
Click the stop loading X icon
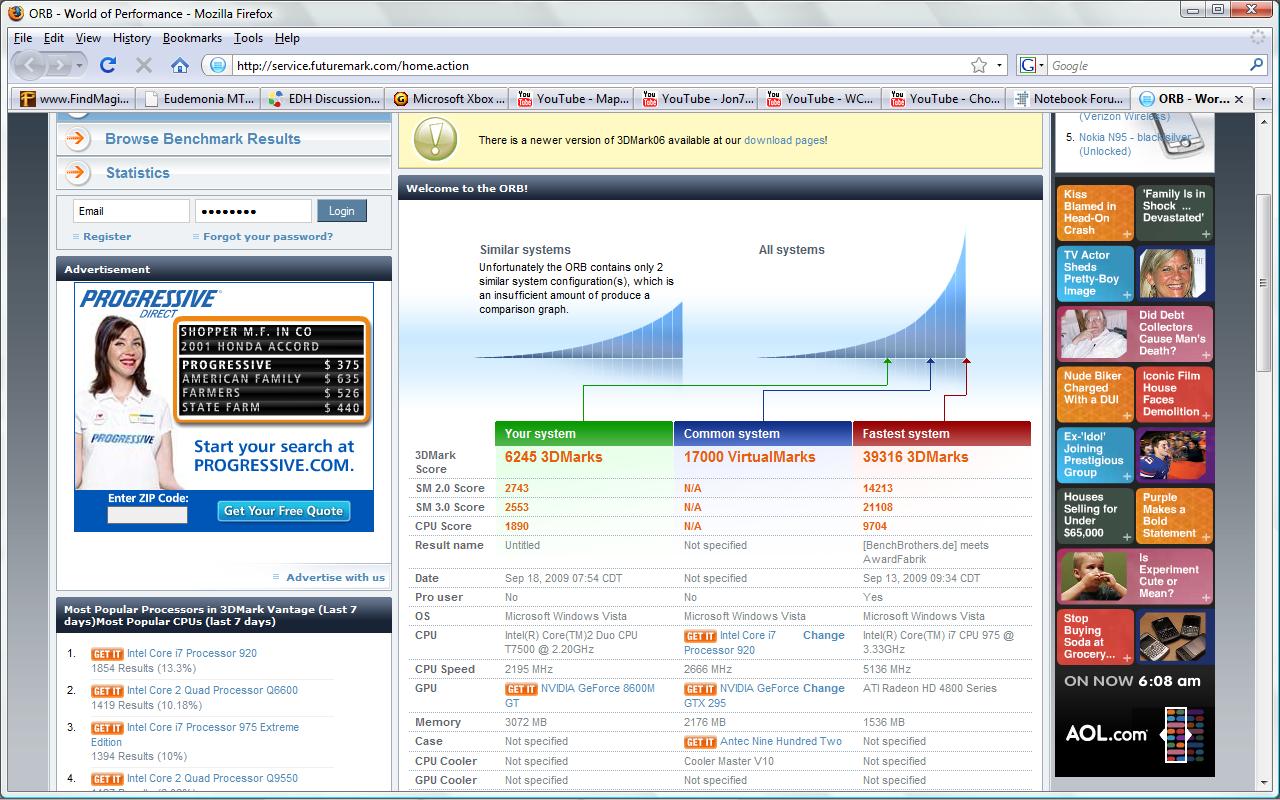click(144, 65)
